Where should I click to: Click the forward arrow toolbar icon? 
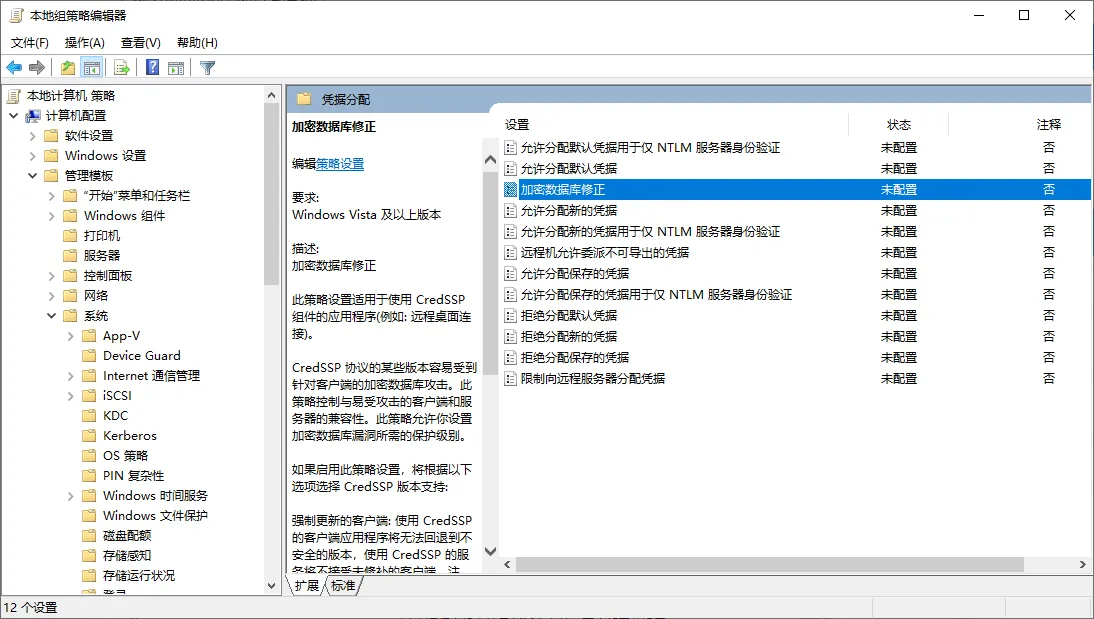(x=37, y=68)
